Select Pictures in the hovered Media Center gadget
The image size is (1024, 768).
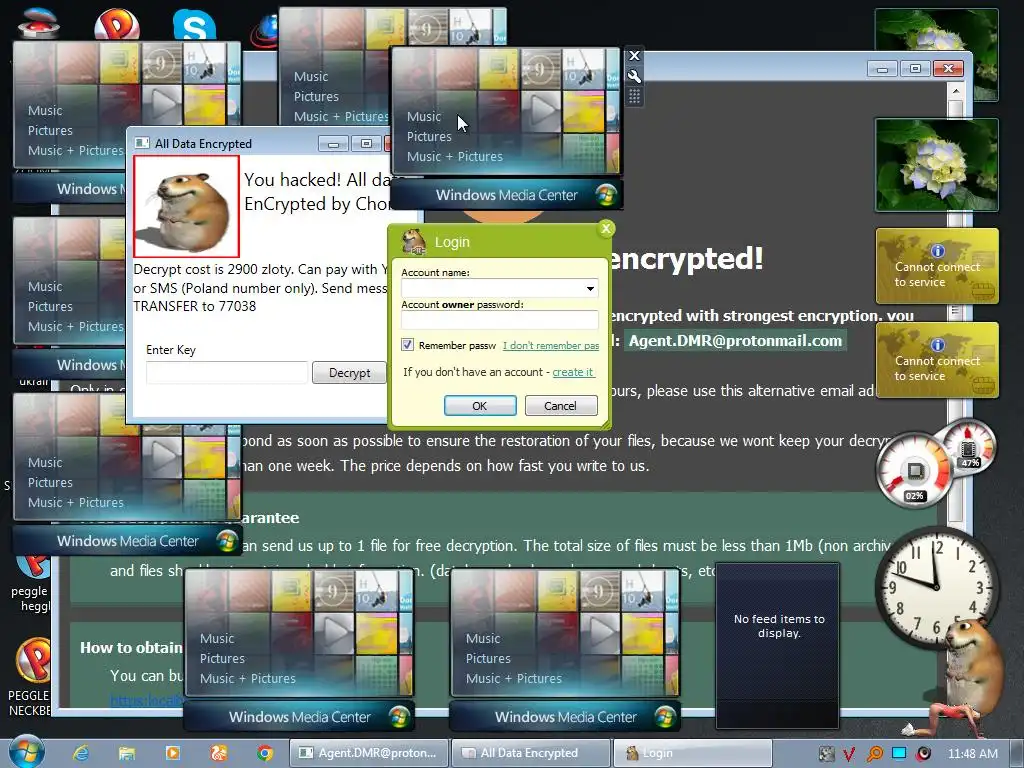point(429,136)
